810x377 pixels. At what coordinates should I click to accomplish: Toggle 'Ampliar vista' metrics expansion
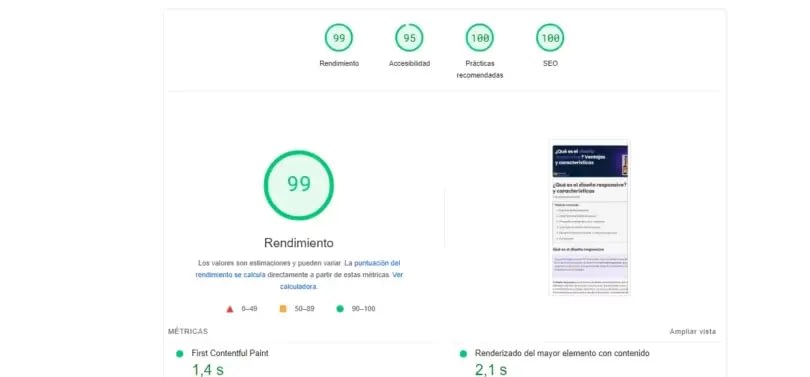[693, 332]
